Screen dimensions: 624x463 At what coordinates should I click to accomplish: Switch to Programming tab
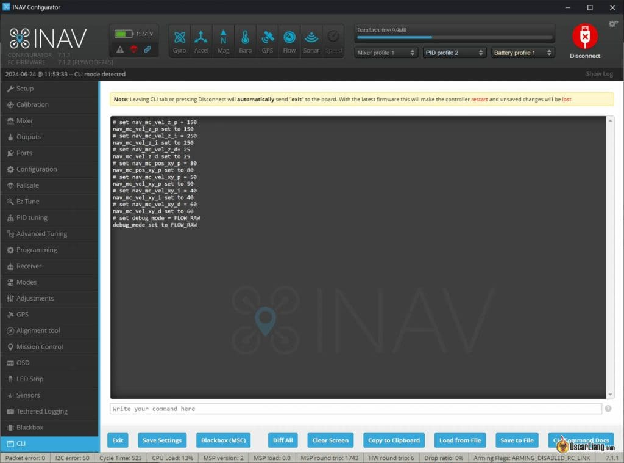(49, 250)
